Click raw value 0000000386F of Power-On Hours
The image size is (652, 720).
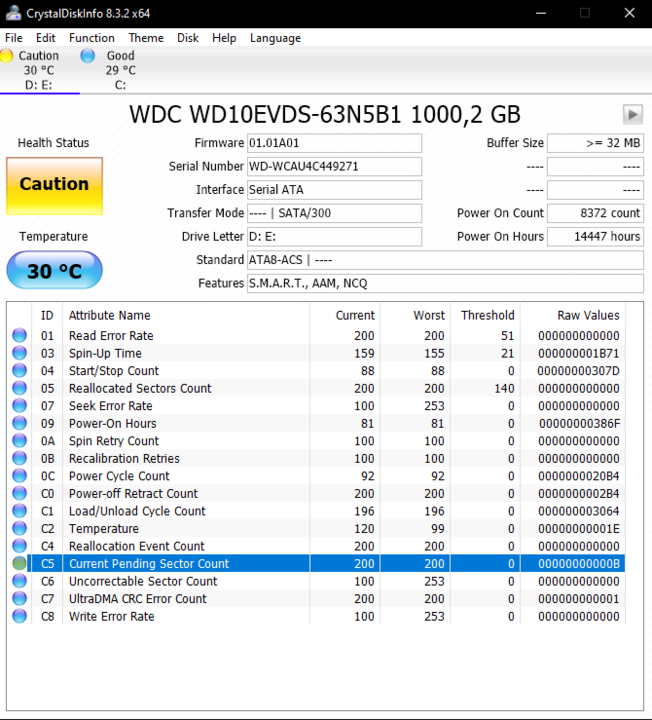pos(579,423)
